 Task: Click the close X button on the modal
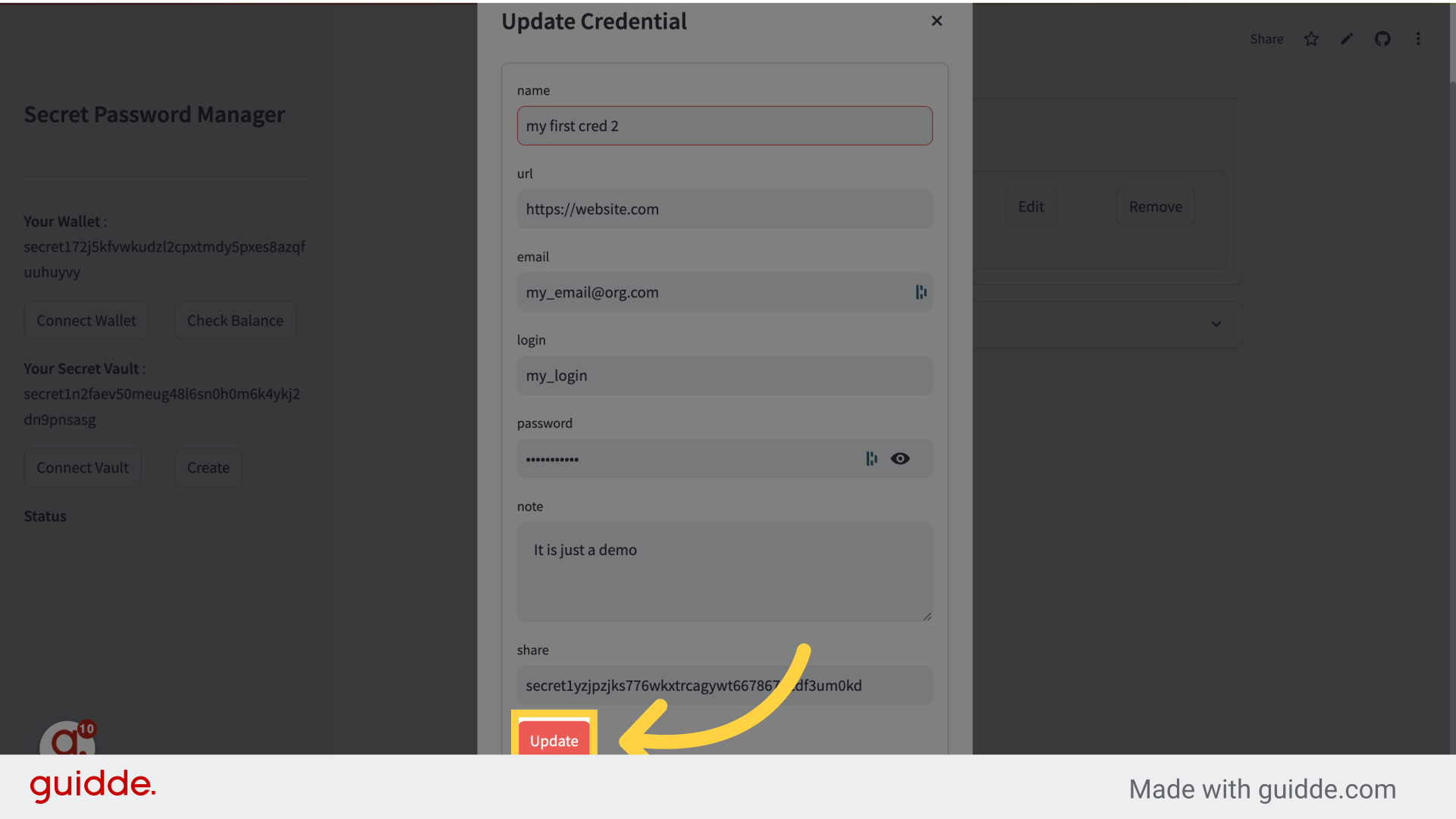coord(937,21)
